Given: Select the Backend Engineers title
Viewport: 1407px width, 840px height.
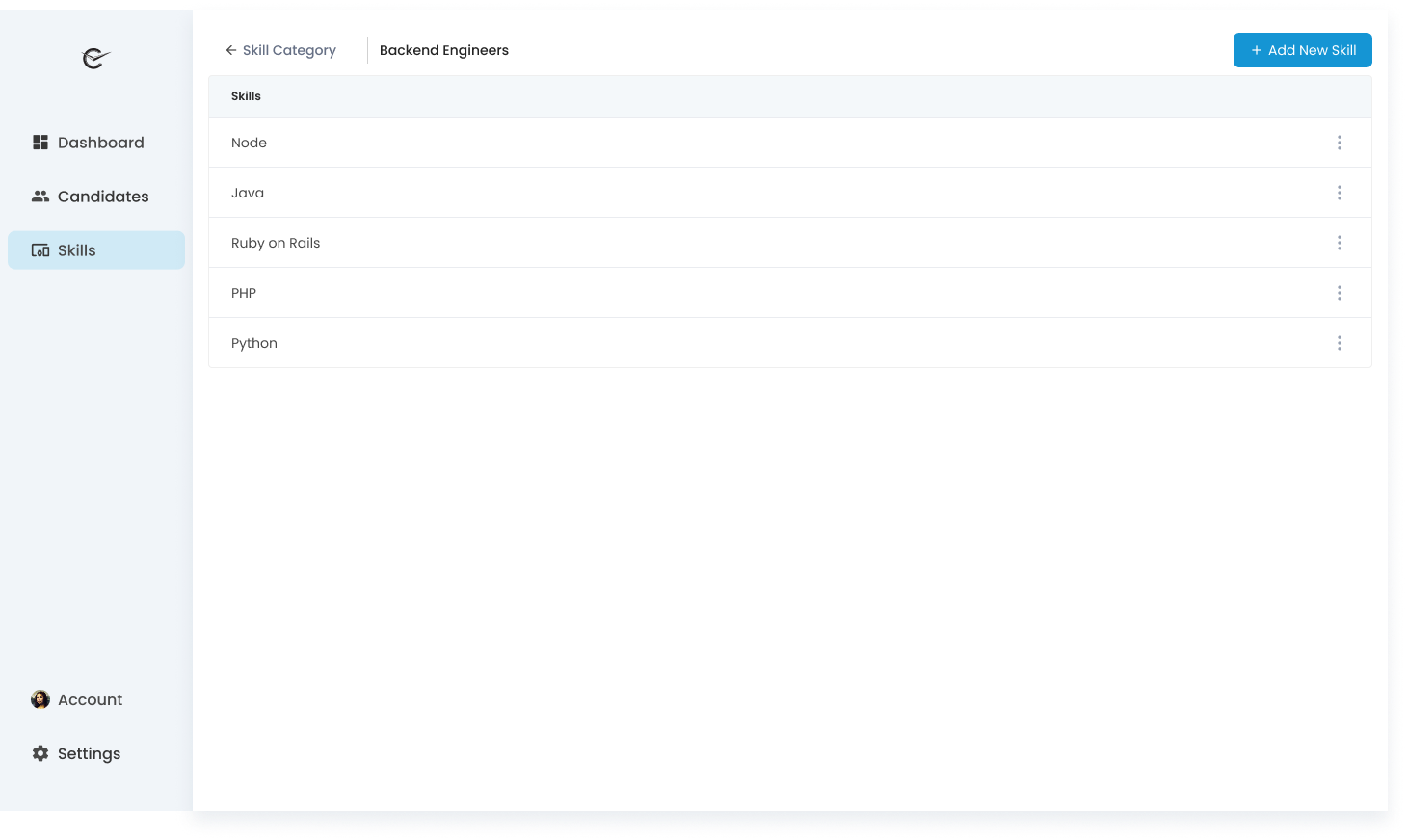Looking at the screenshot, I should tap(443, 49).
